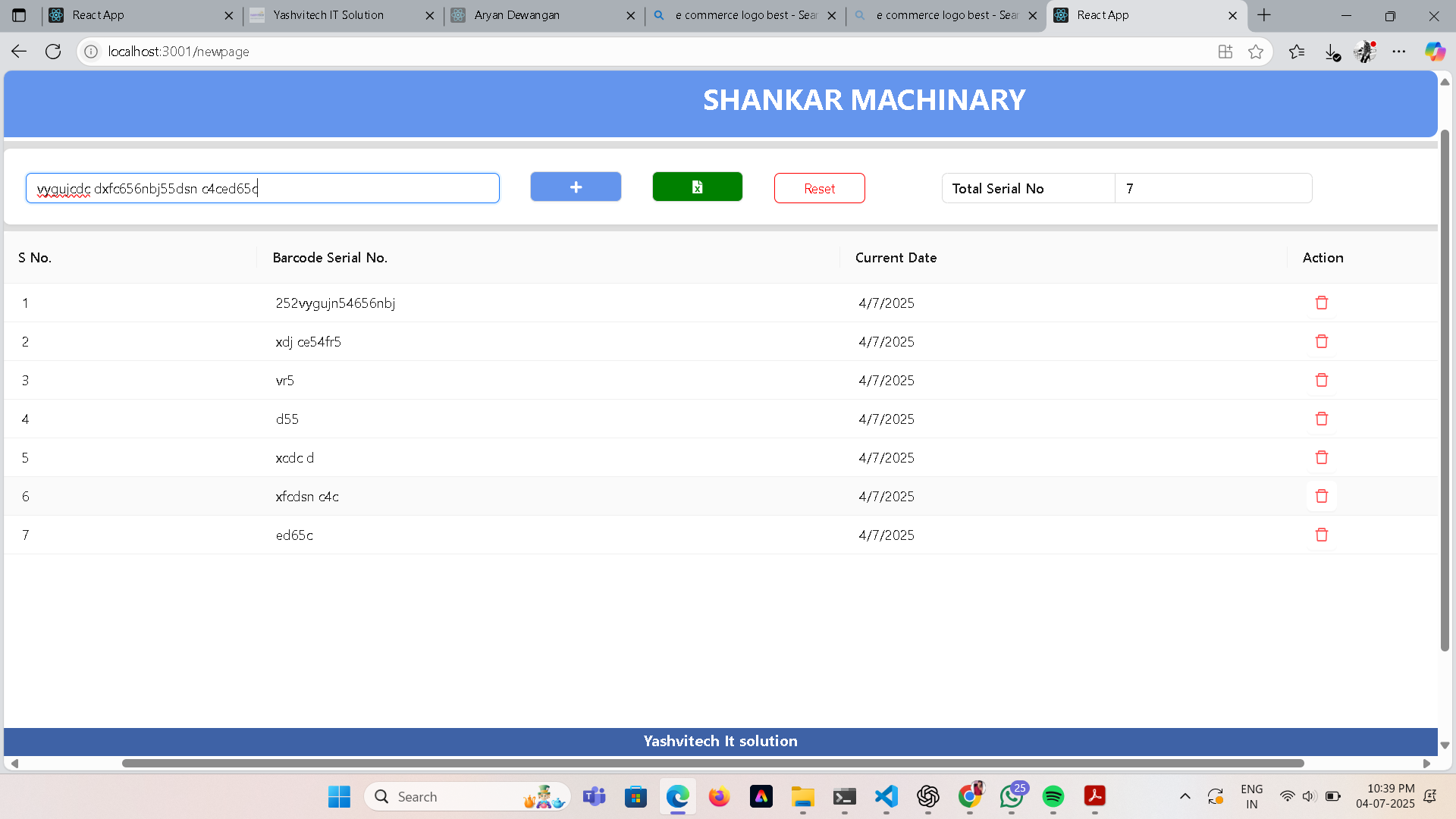Open Visual Studio Code from taskbar
1456x819 pixels.
coord(886,796)
